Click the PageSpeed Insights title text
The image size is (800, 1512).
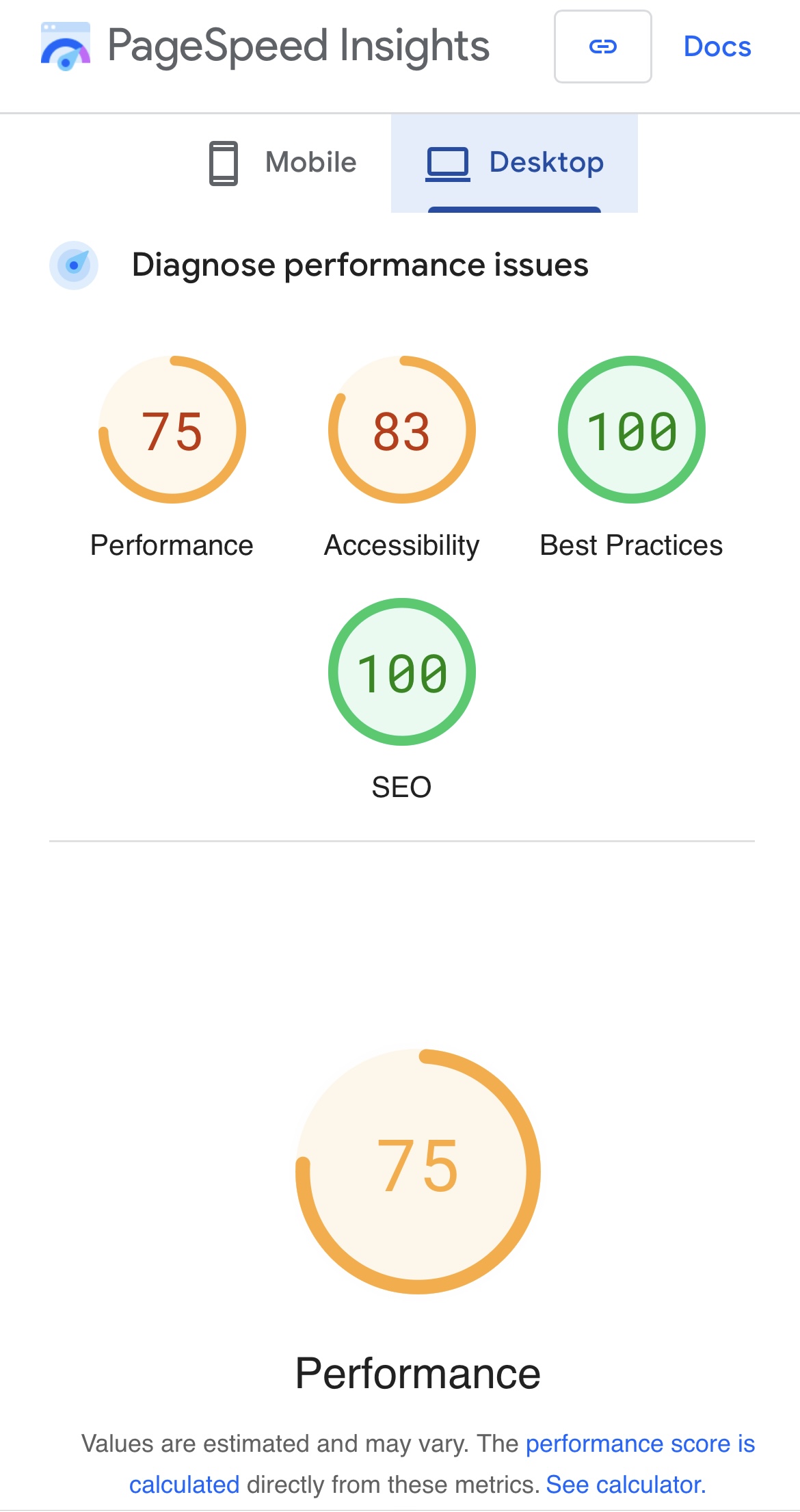pyautogui.click(x=299, y=47)
